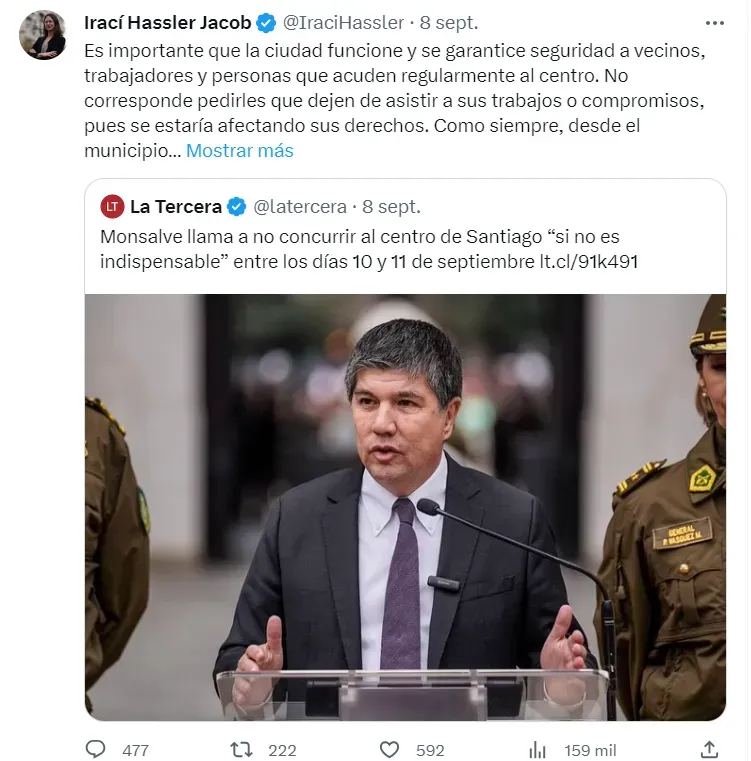The height and width of the screenshot is (761, 751).
Task: Click the reply speech bubble icon
Action: [x=95, y=749]
